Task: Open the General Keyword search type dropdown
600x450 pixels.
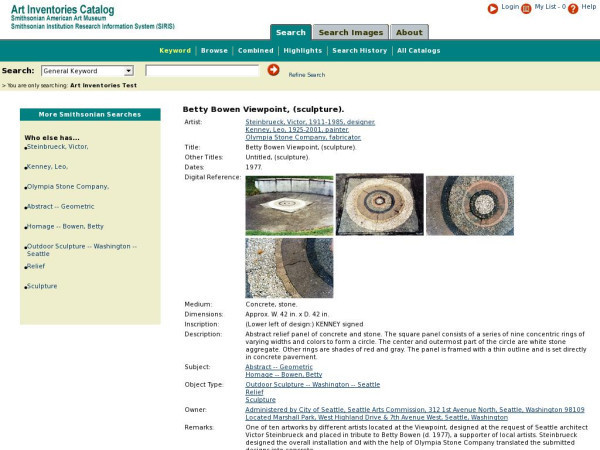Action: click(x=87, y=71)
